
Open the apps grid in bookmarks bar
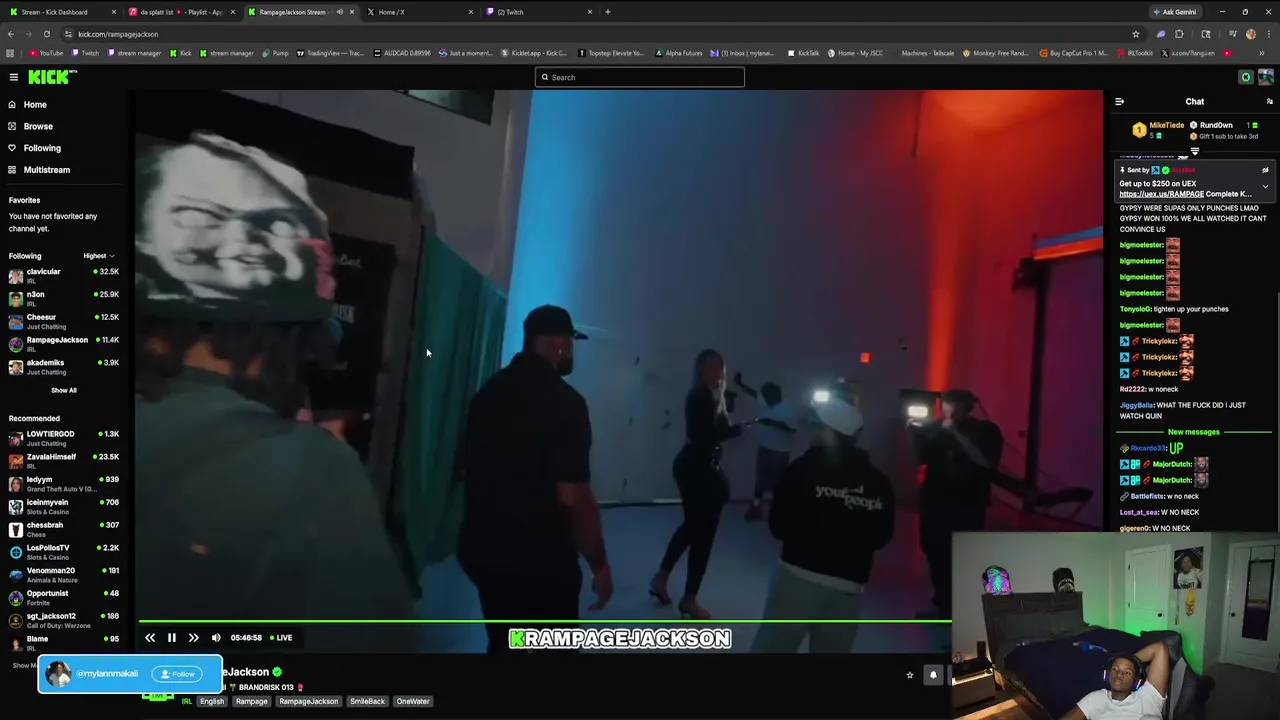pos(10,53)
